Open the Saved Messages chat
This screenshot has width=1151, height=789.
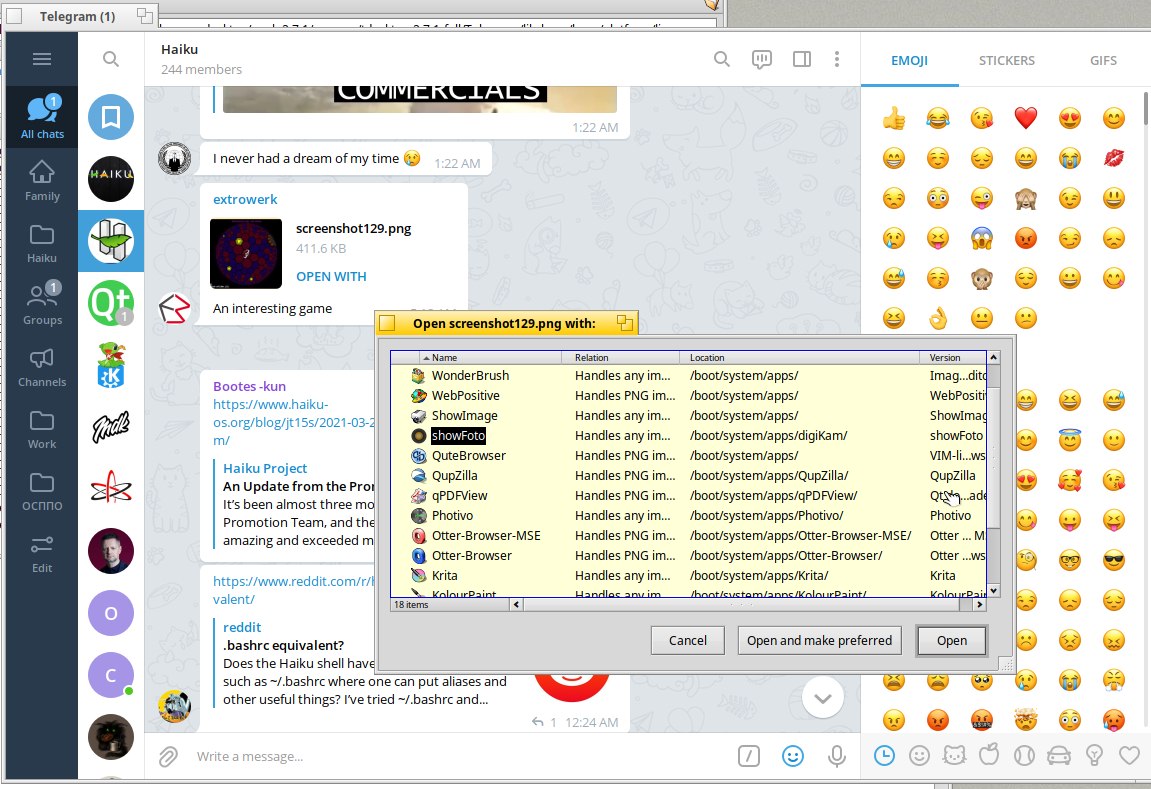(111, 117)
